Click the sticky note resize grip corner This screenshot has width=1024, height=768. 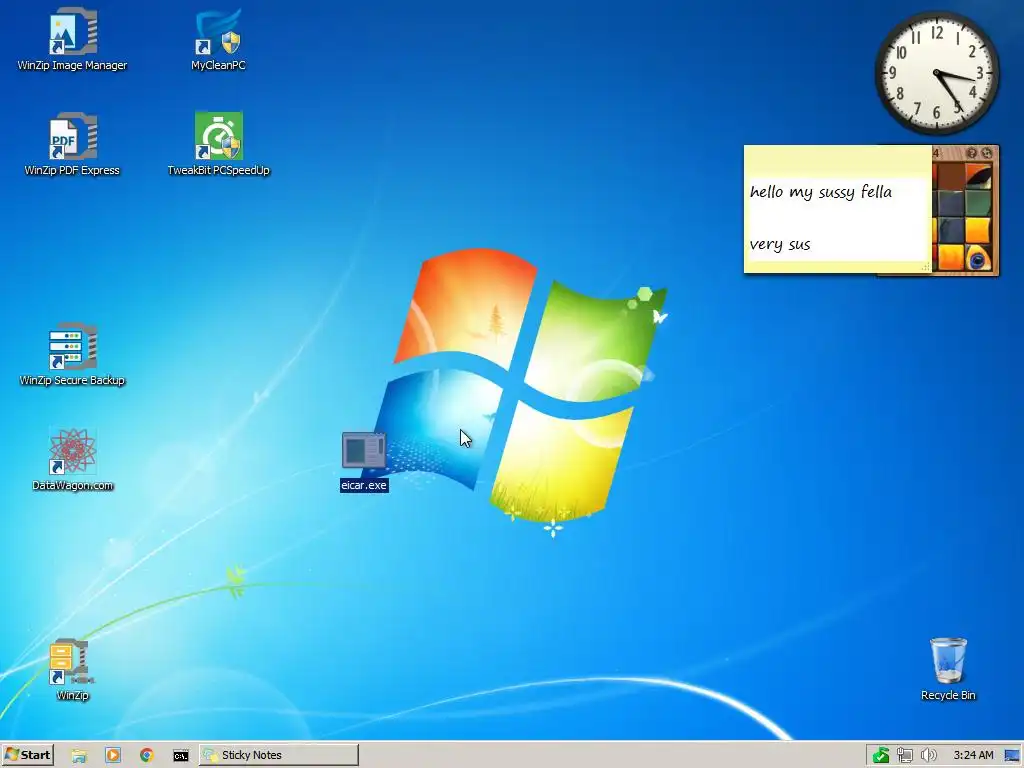925,266
